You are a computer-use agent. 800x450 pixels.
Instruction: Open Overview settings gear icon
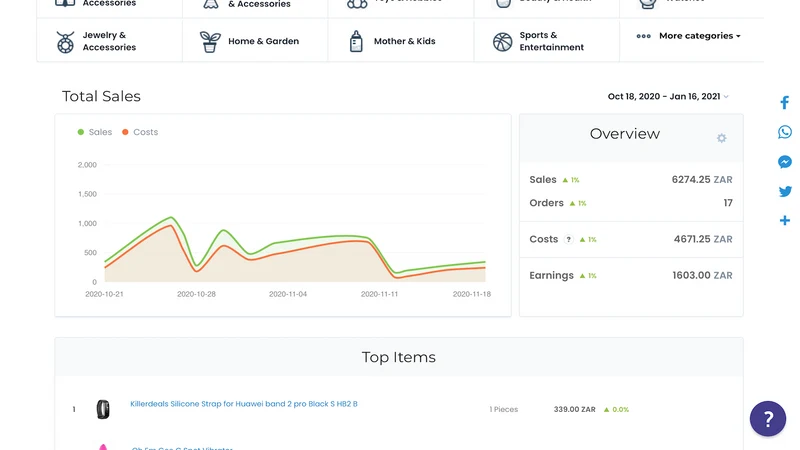point(721,138)
